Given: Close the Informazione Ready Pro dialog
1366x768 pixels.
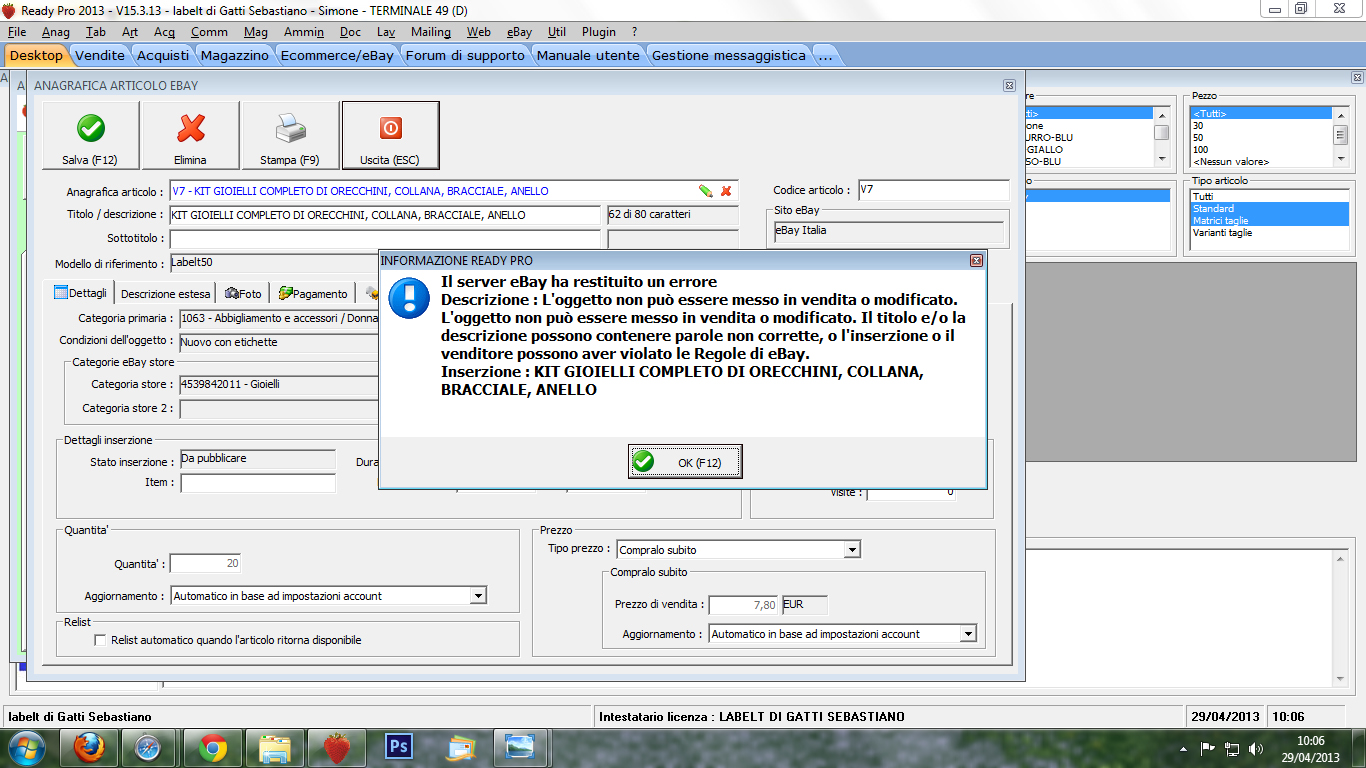Looking at the screenshot, I should click(976, 260).
